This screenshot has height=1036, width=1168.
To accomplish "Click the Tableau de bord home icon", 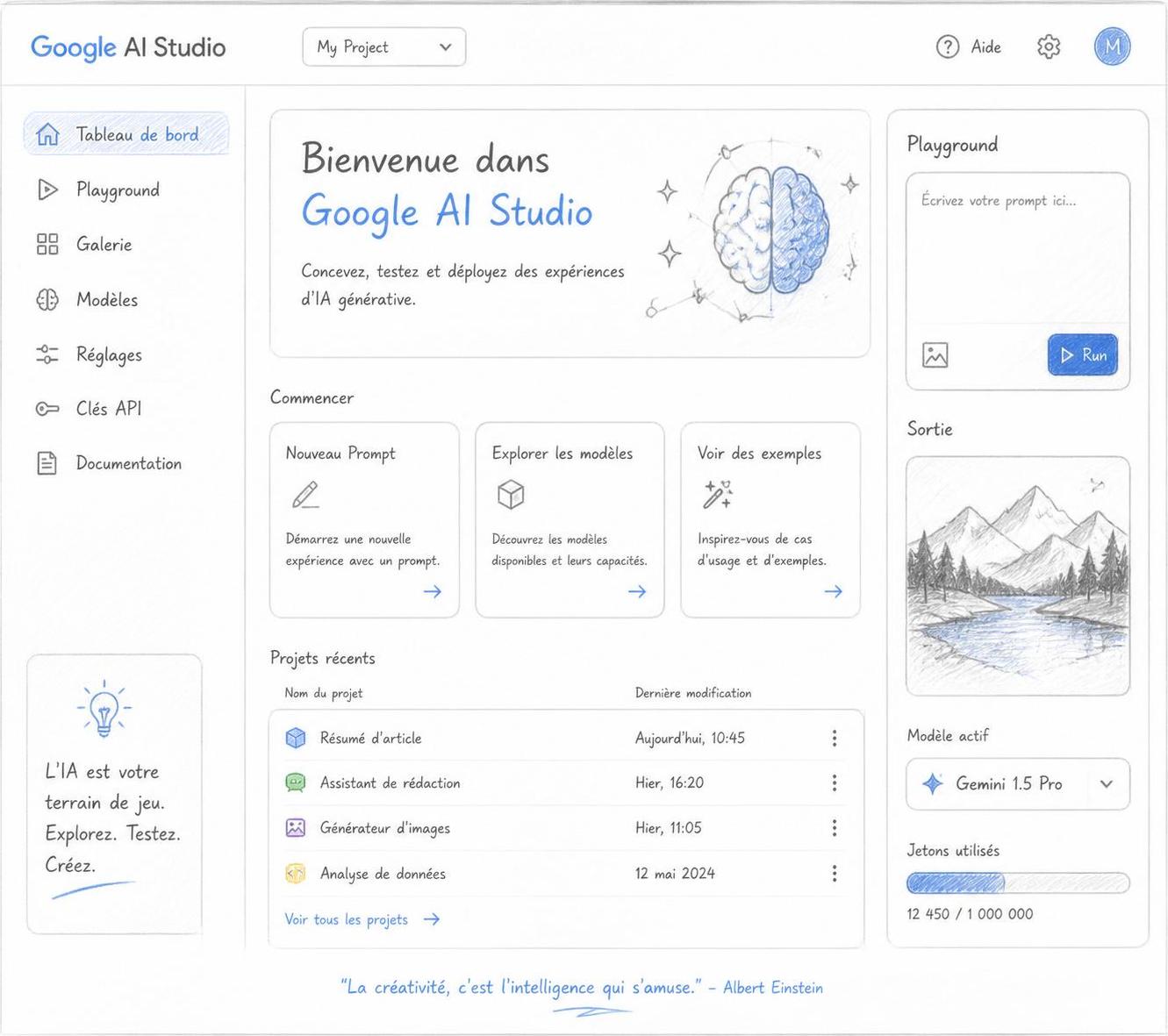I will tap(47, 134).
